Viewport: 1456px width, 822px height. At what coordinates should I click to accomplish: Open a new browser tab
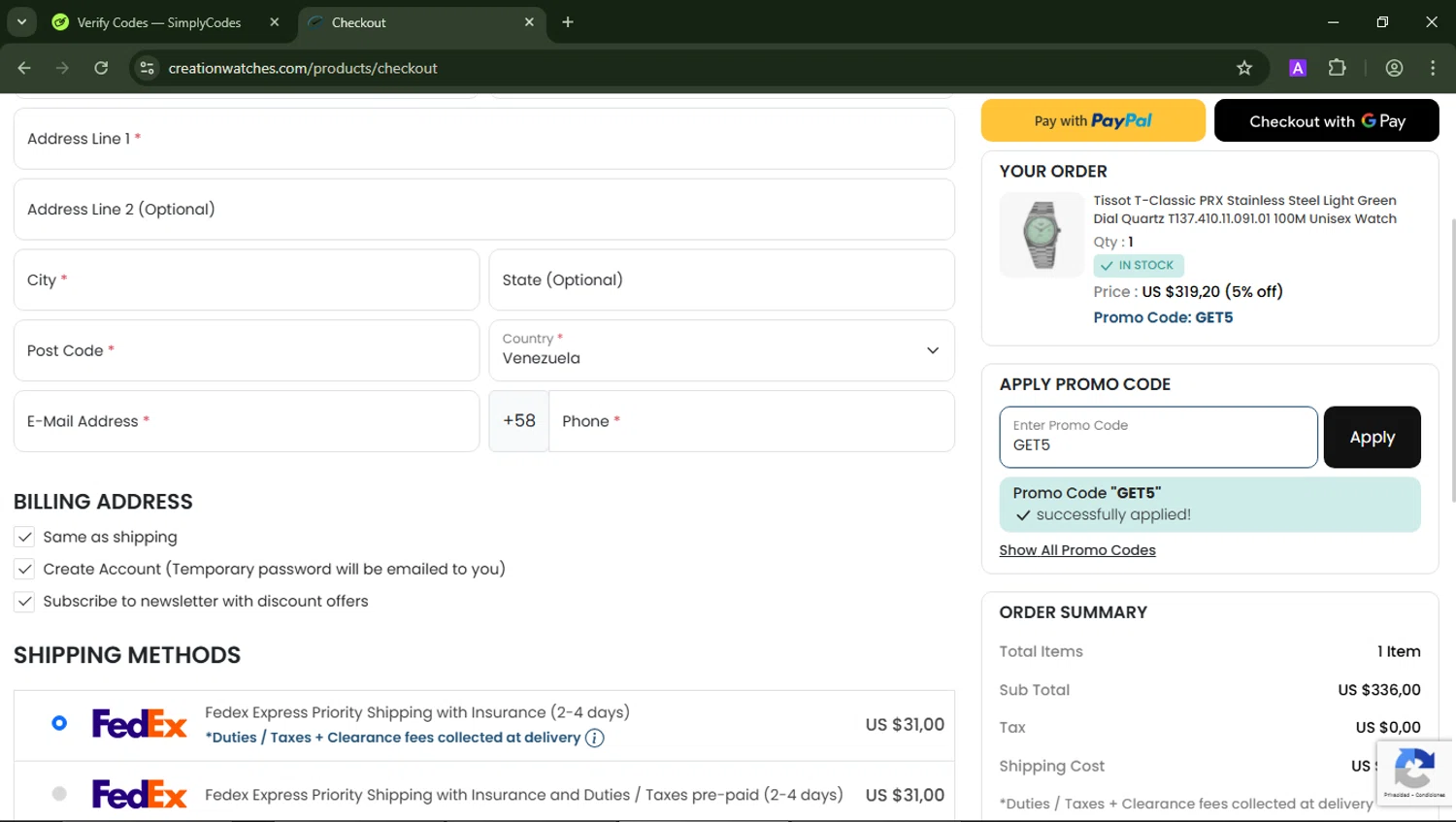point(568,22)
